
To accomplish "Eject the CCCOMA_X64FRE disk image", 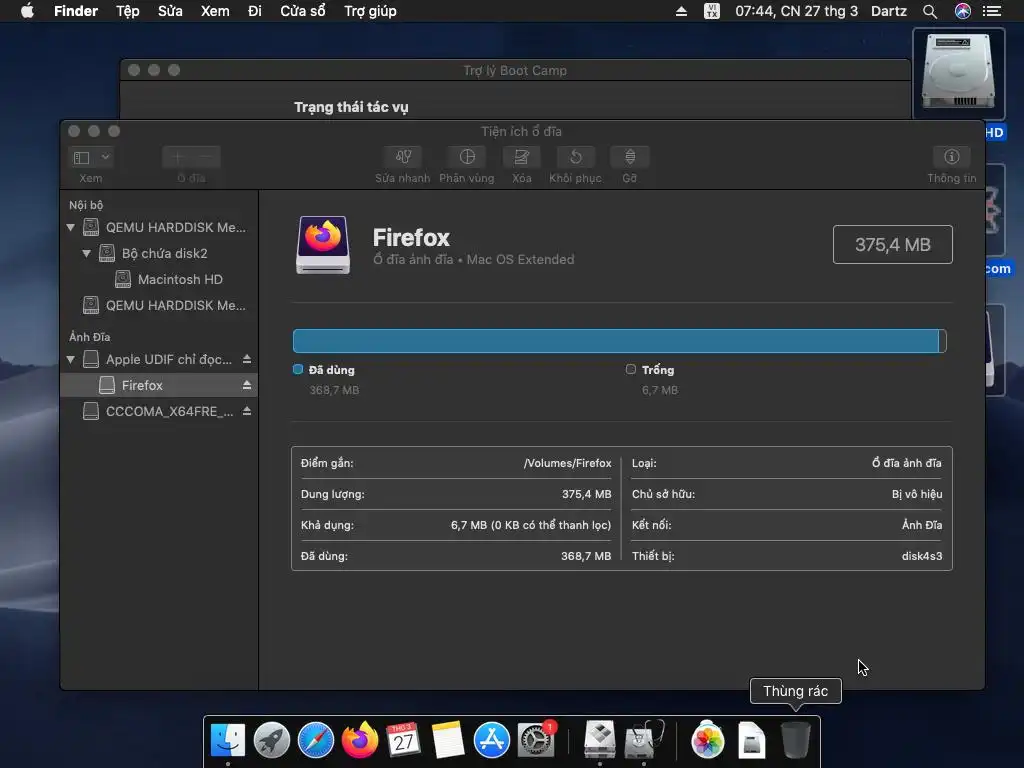I will [x=247, y=411].
